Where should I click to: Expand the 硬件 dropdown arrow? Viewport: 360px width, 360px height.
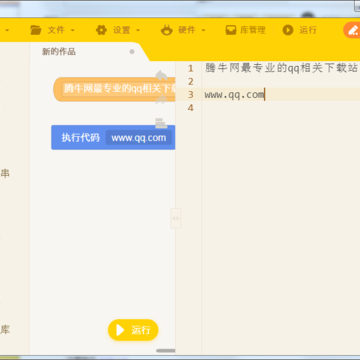point(203,30)
